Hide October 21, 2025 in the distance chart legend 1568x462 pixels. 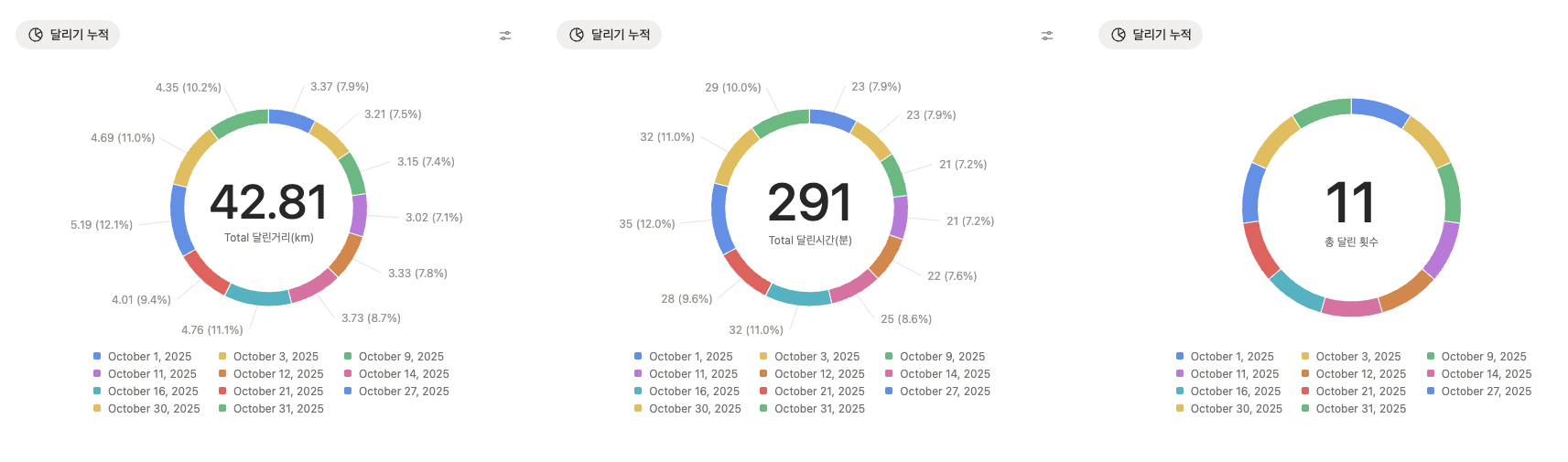point(277,392)
